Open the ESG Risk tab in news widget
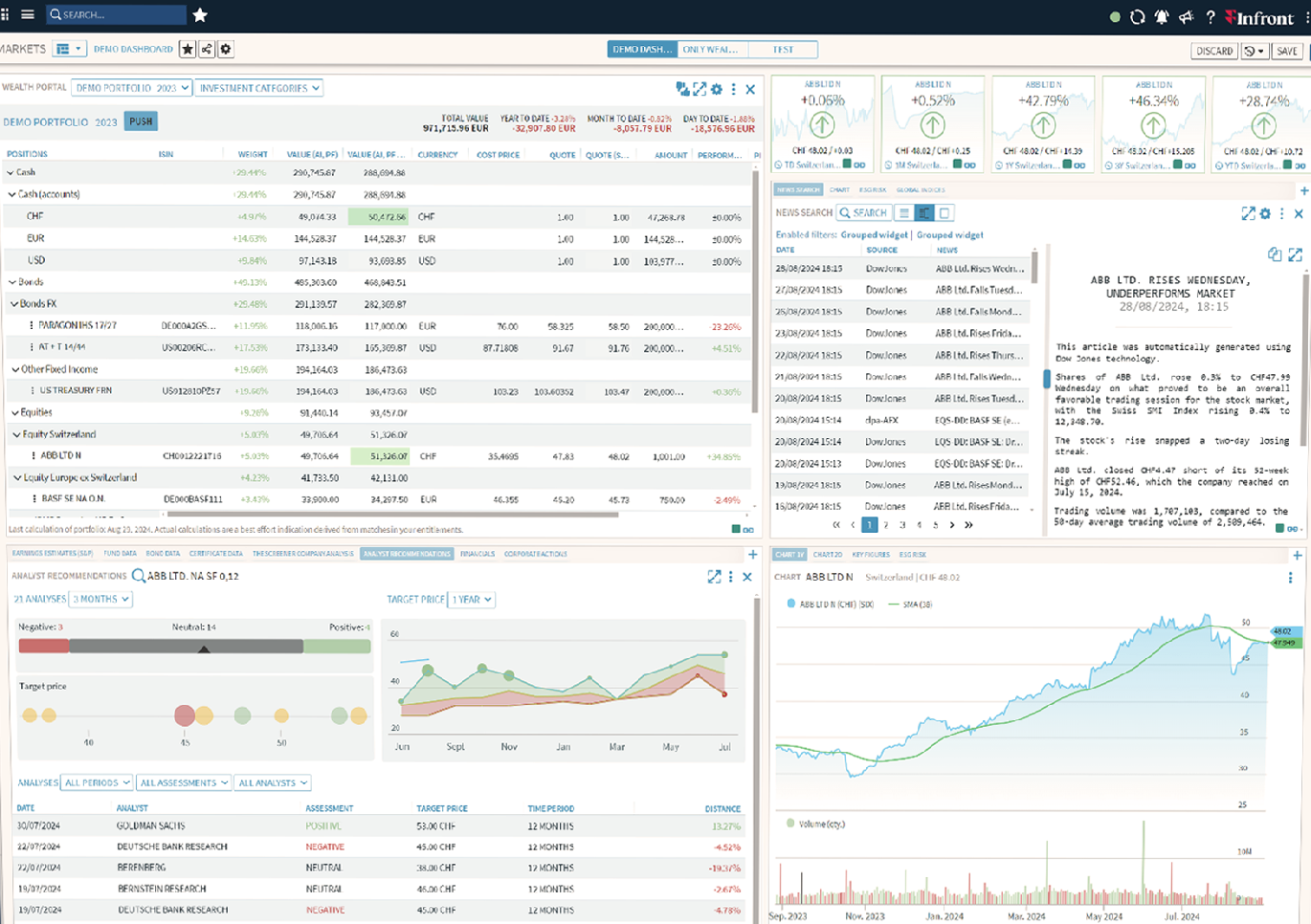 pos(872,190)
